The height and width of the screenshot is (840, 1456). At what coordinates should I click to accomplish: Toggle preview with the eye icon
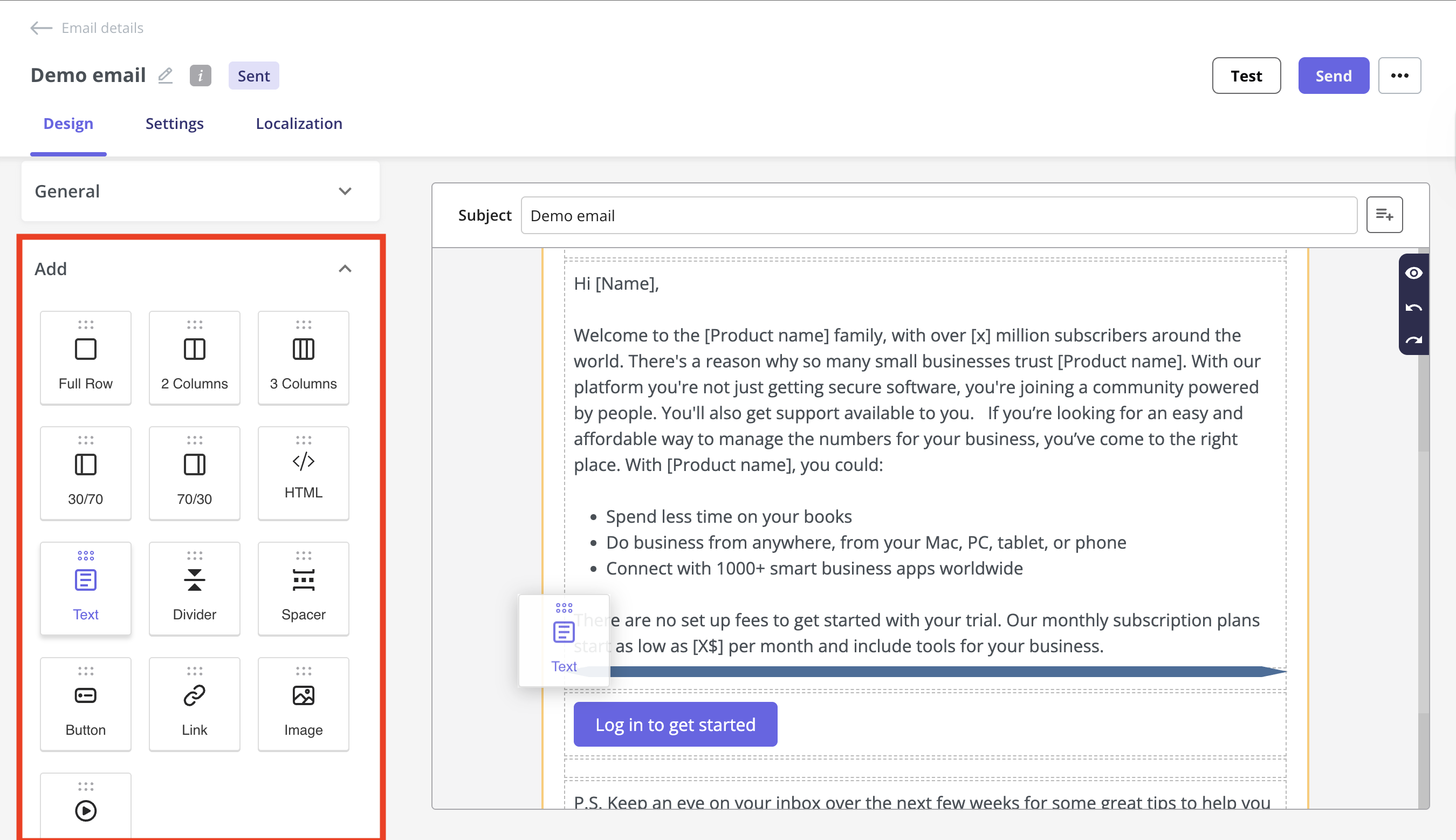click(1413, 273)
